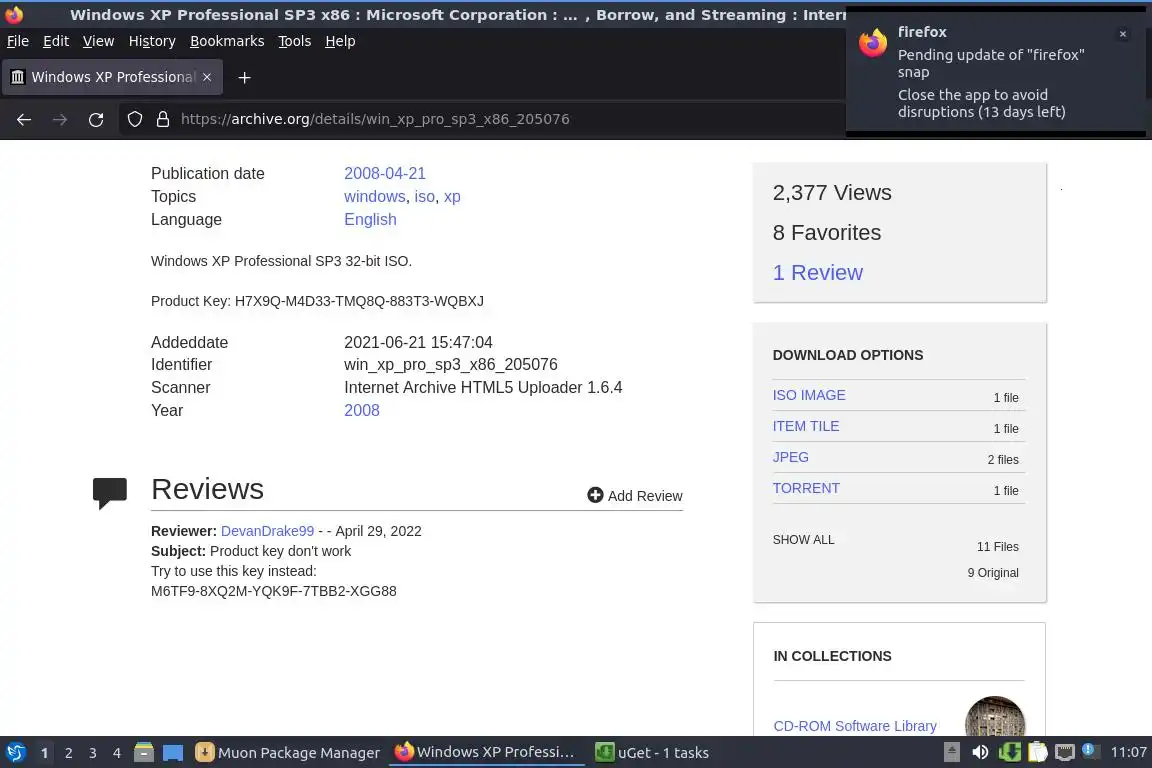
Task: Click the CD-ROM Software Library thumbnail
Action: point(995,717)
